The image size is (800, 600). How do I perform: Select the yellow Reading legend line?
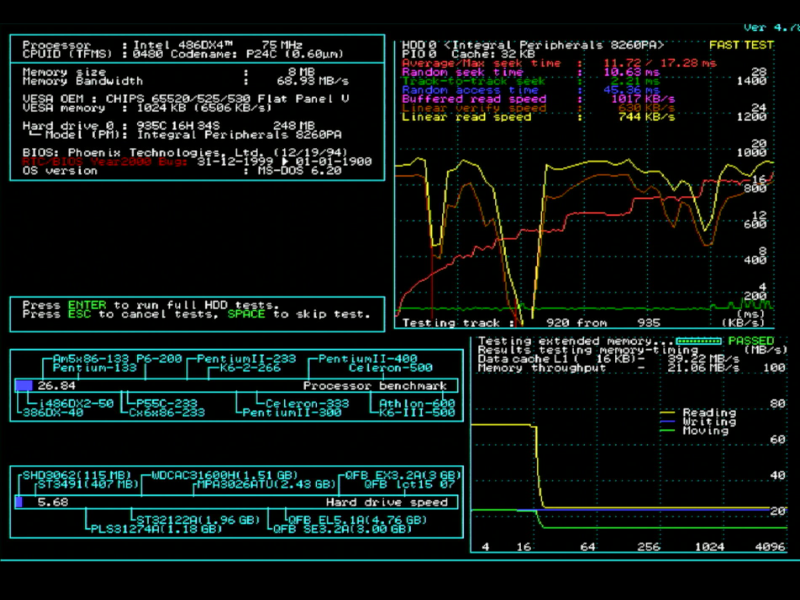[x=668, y=412]
